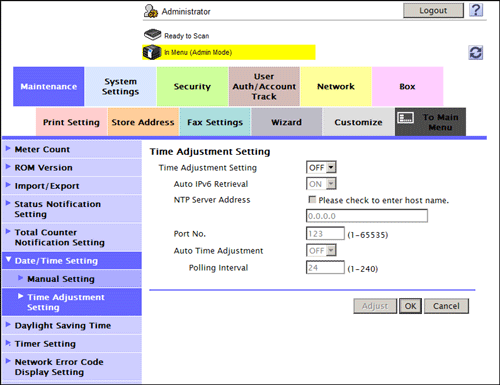Check the enter host name checkbox

coord(312,200)
